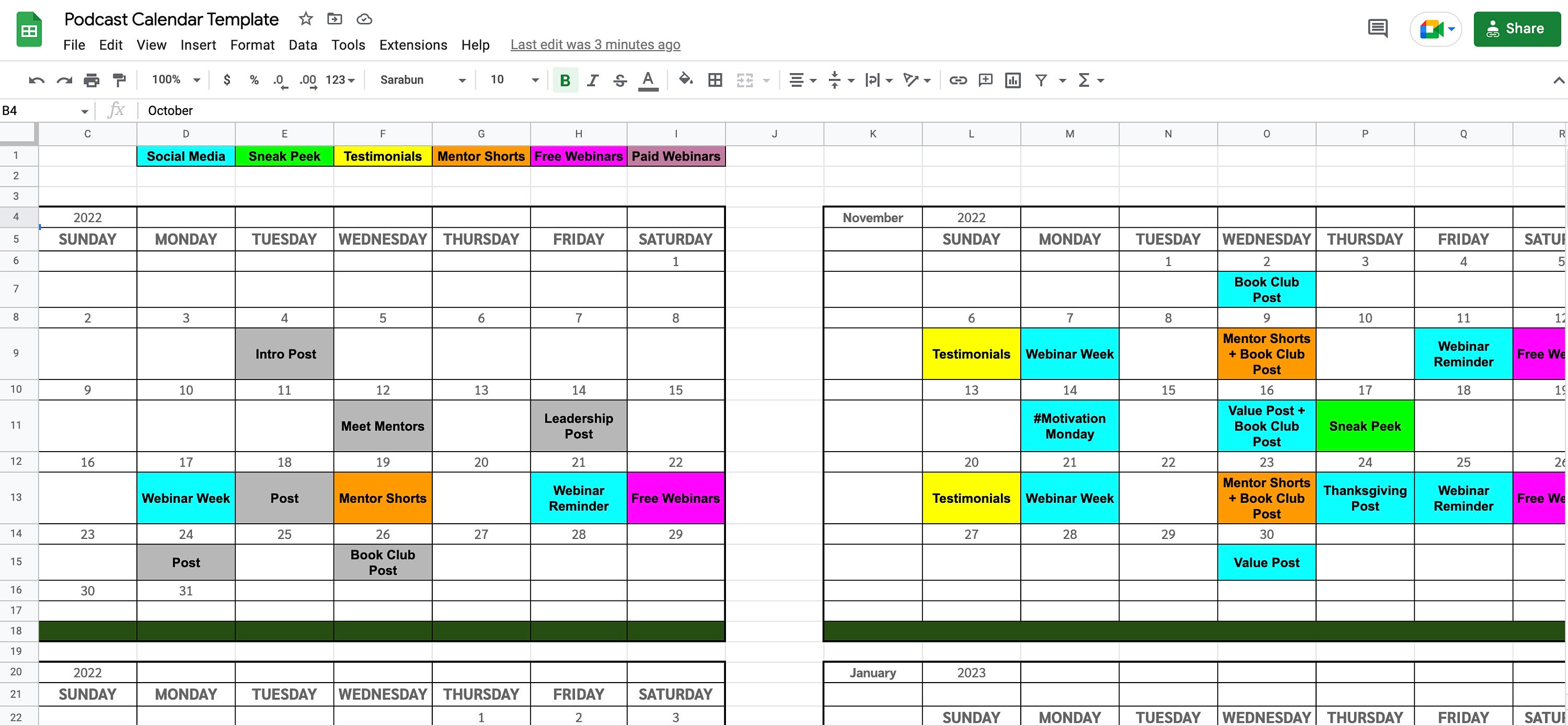The height and width of the screenshot is (726, 1568).
Task: Expand merge cells dropdown arrow
Action: [766, 80]
